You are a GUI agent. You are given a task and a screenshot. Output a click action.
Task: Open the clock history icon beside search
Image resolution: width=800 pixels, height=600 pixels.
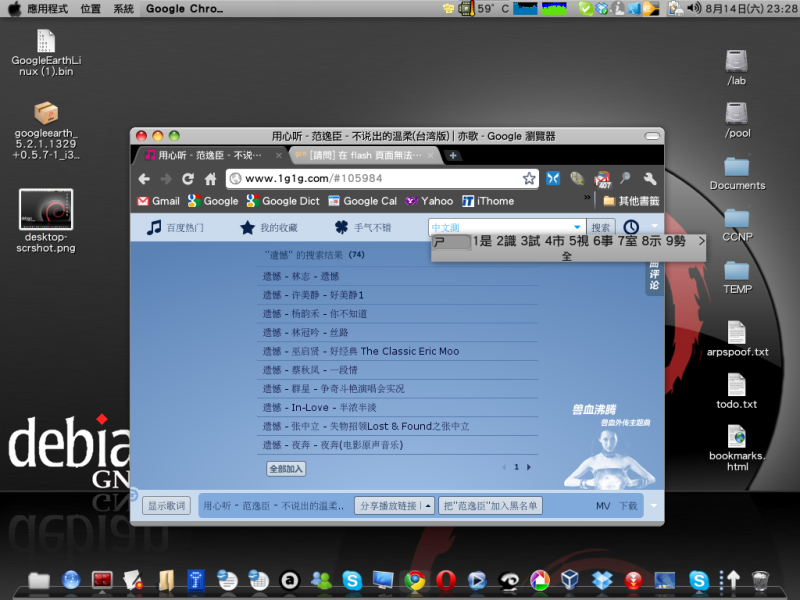(631, 228)
